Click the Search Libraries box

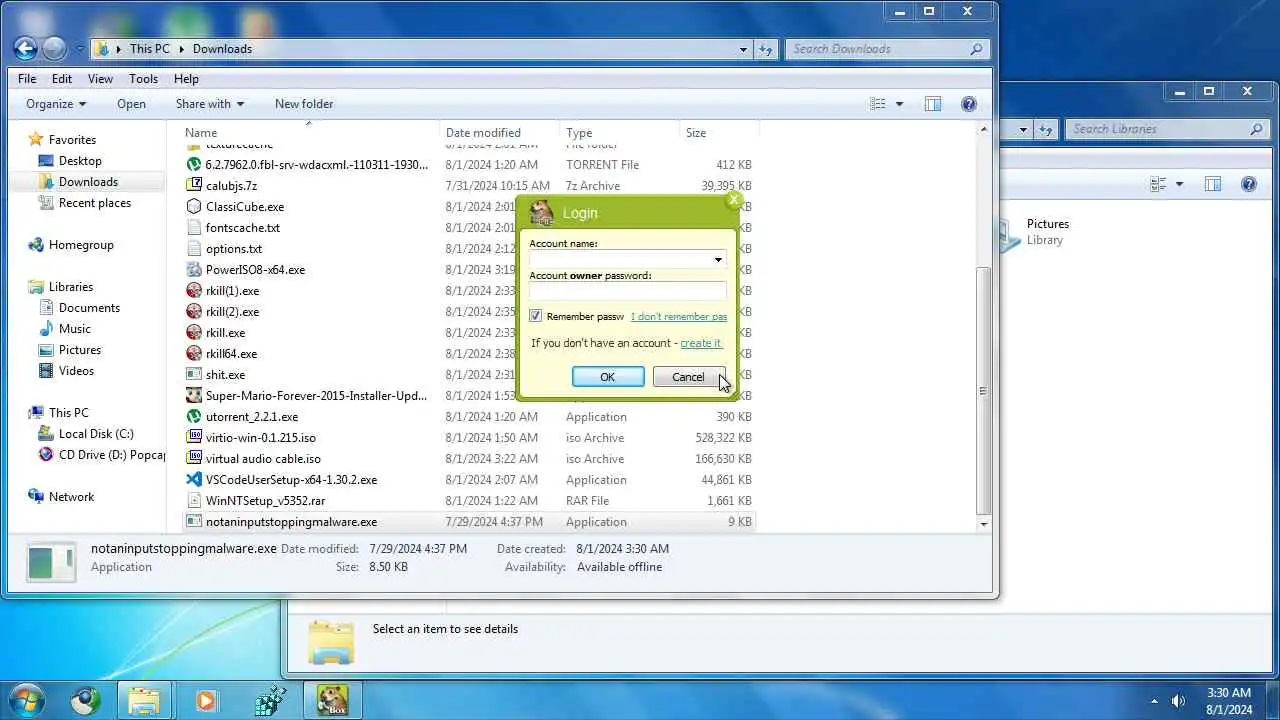pos(1167,129)
